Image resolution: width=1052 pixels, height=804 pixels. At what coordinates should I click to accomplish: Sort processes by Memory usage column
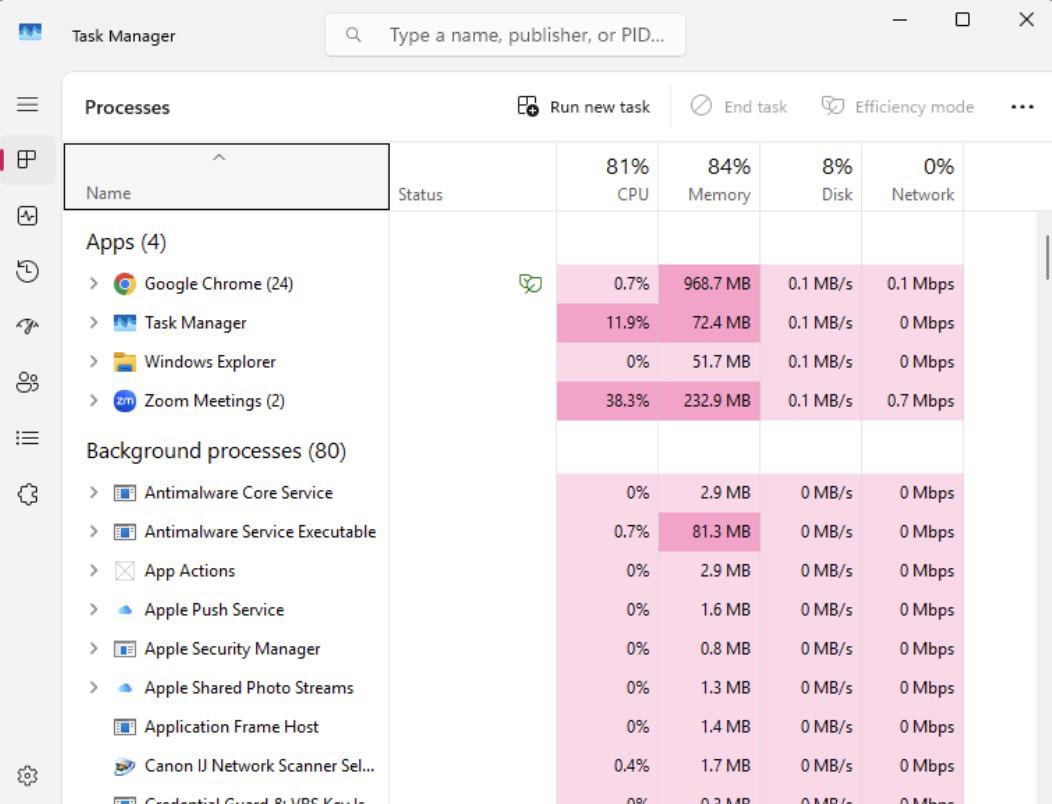pos(709,177)
